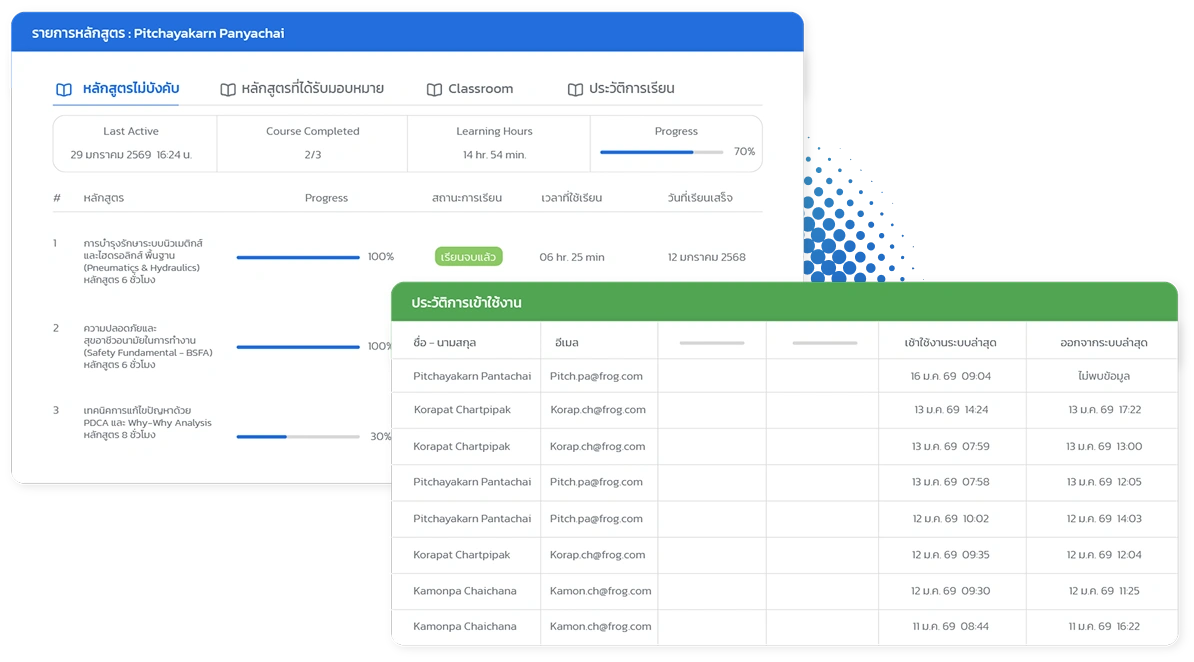
Task: Click the เรียนจบแล้ว status badge
Action: (x=468, y=257)
